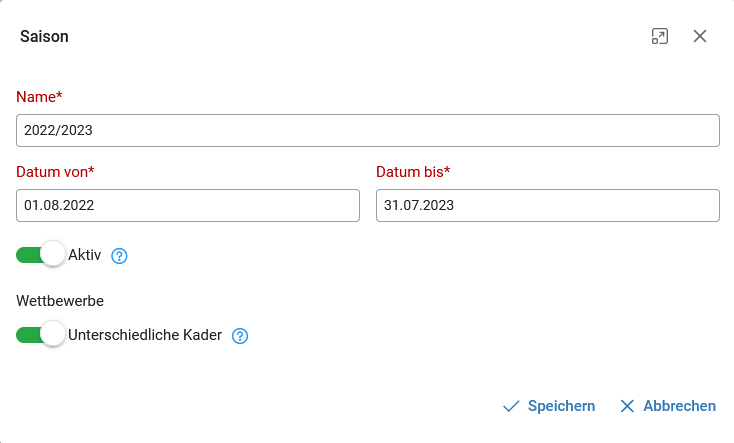Cancel editing with Abbrechen
This screenshot has height=443, width=734.
pyautogui.click(x=680, y=406)
